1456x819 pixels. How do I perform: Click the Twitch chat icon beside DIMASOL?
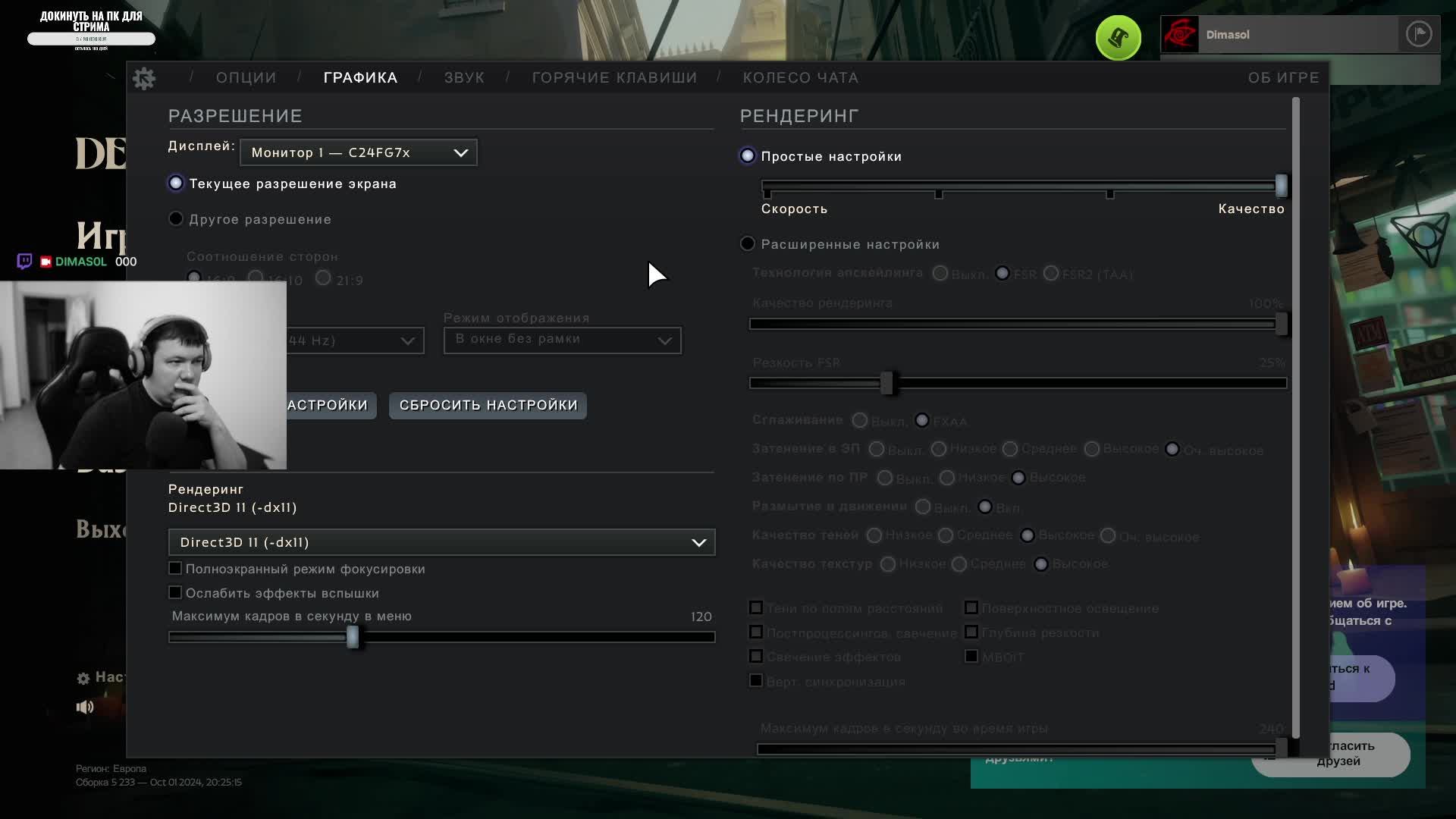[24, 262]
